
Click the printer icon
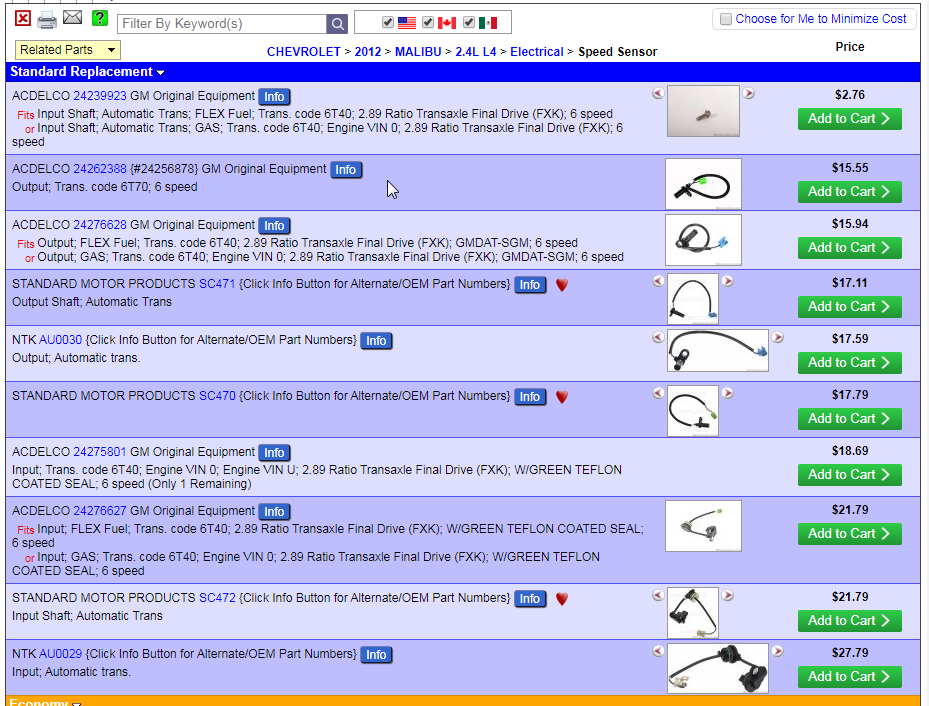pyautogui.click(x=47, y=21)
